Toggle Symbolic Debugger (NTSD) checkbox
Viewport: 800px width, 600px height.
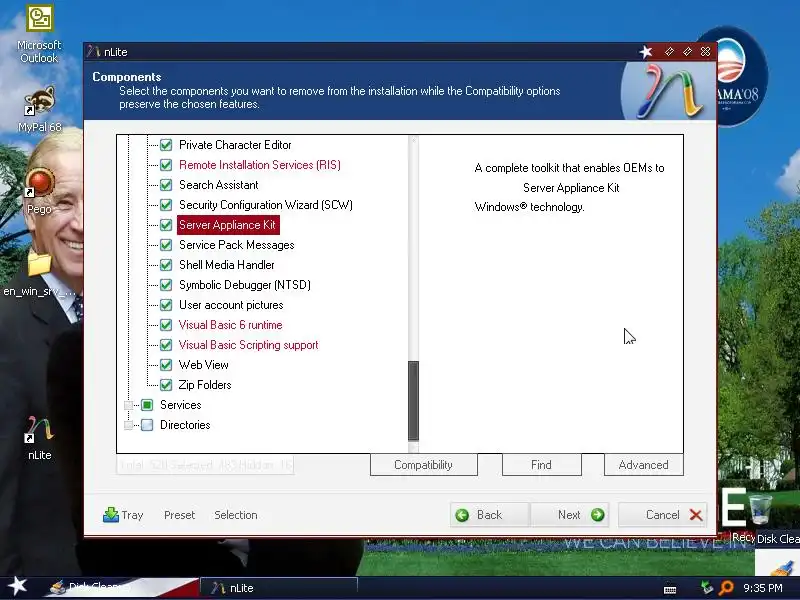[x=166, y=285]
